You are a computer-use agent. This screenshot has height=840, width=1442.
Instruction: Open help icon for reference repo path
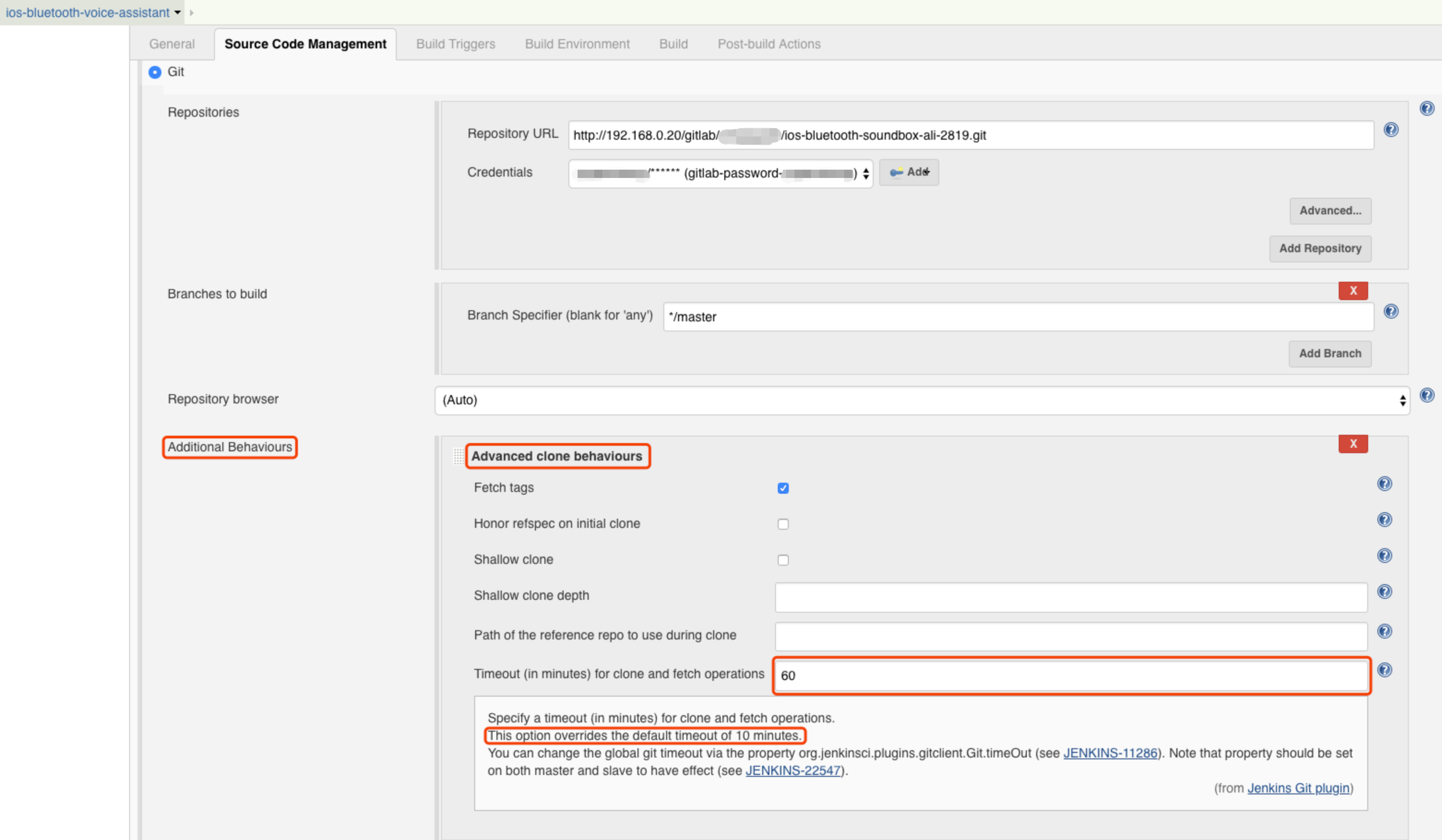(x=1384, y=631)
